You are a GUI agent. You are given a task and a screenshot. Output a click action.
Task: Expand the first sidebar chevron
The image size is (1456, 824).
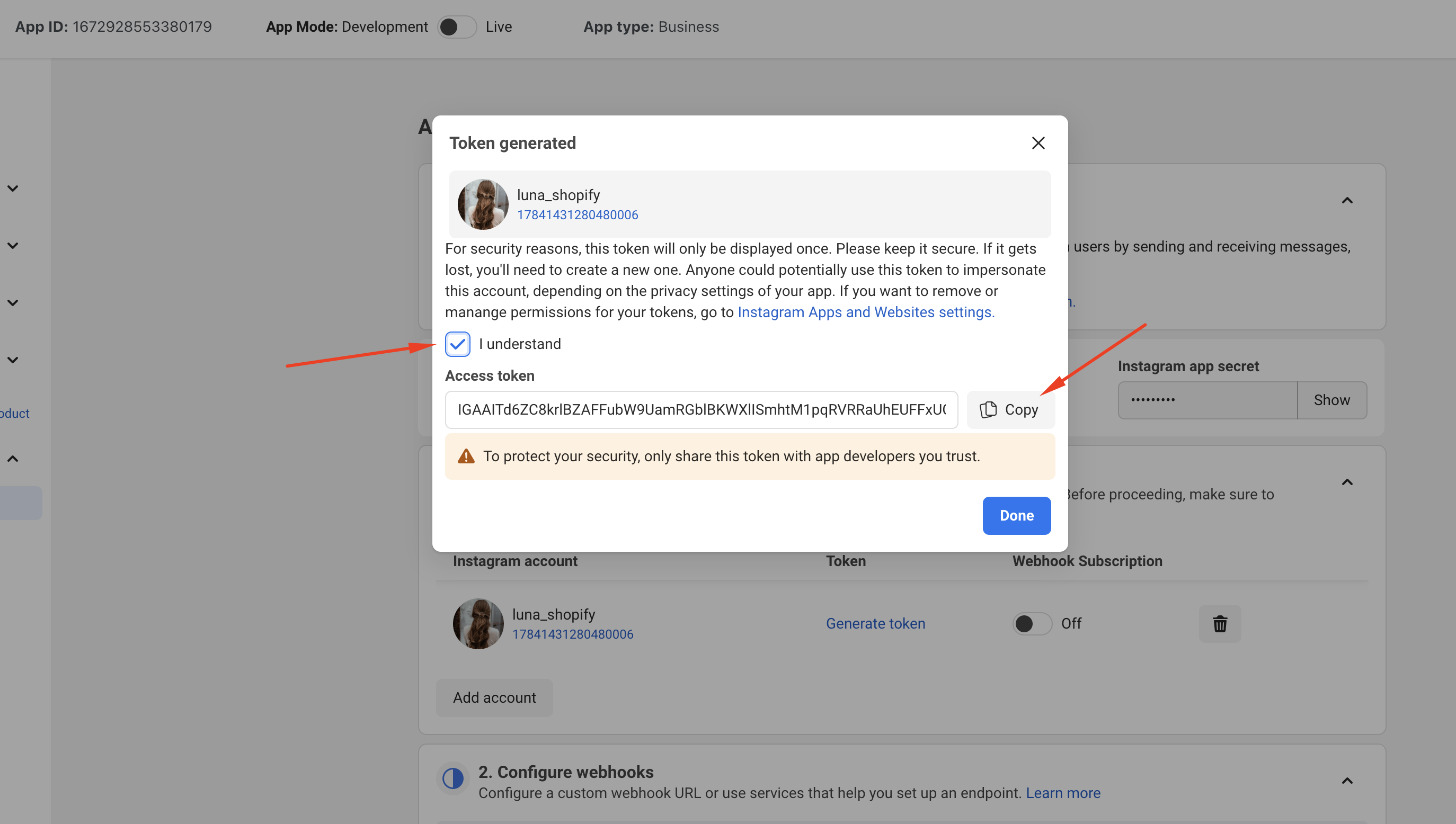13,189
